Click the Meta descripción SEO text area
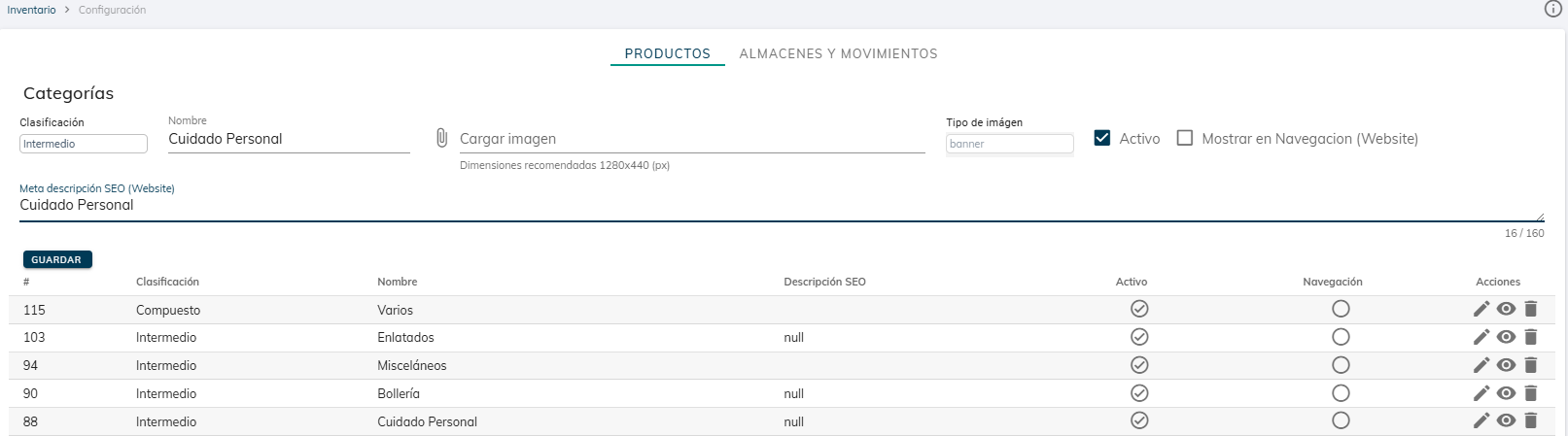This screenshot has width=1568, height=436. (x=778, y=205)
